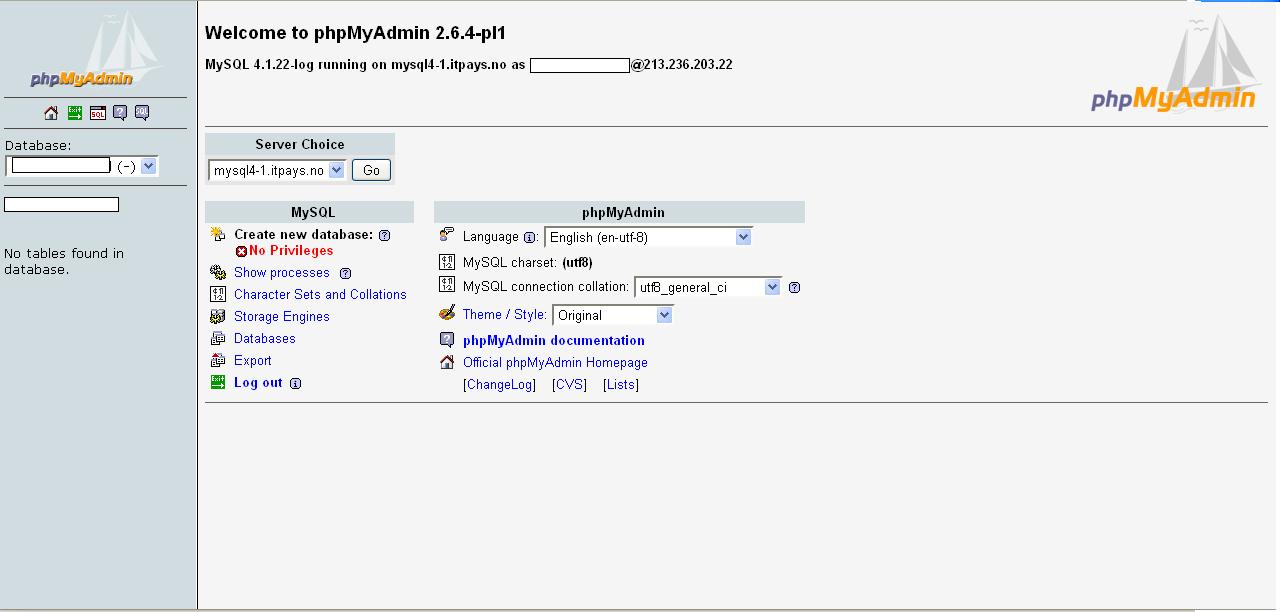Click the IP address '@213.236.203.22' text
The height and width of the screenshot is (612, 1280).
[x=681, y=64]
